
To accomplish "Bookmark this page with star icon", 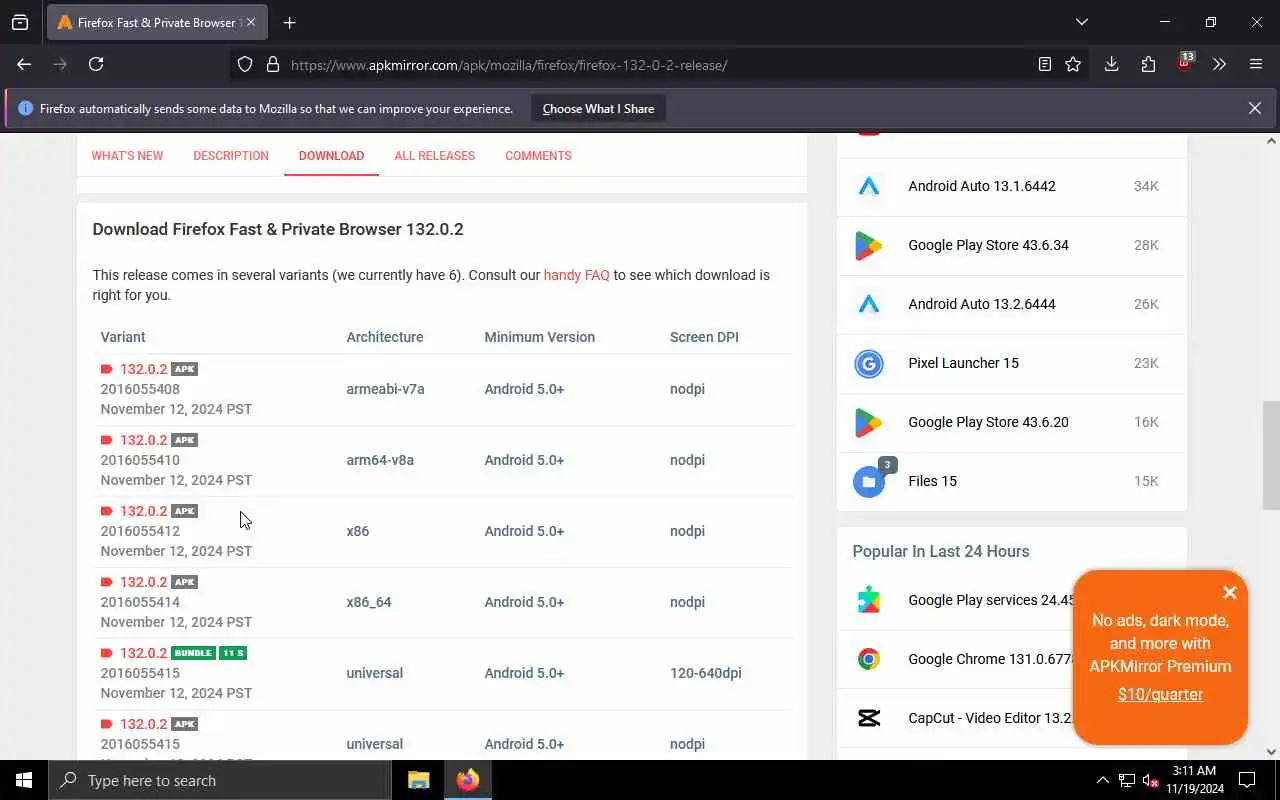I will pos(1073,65).
